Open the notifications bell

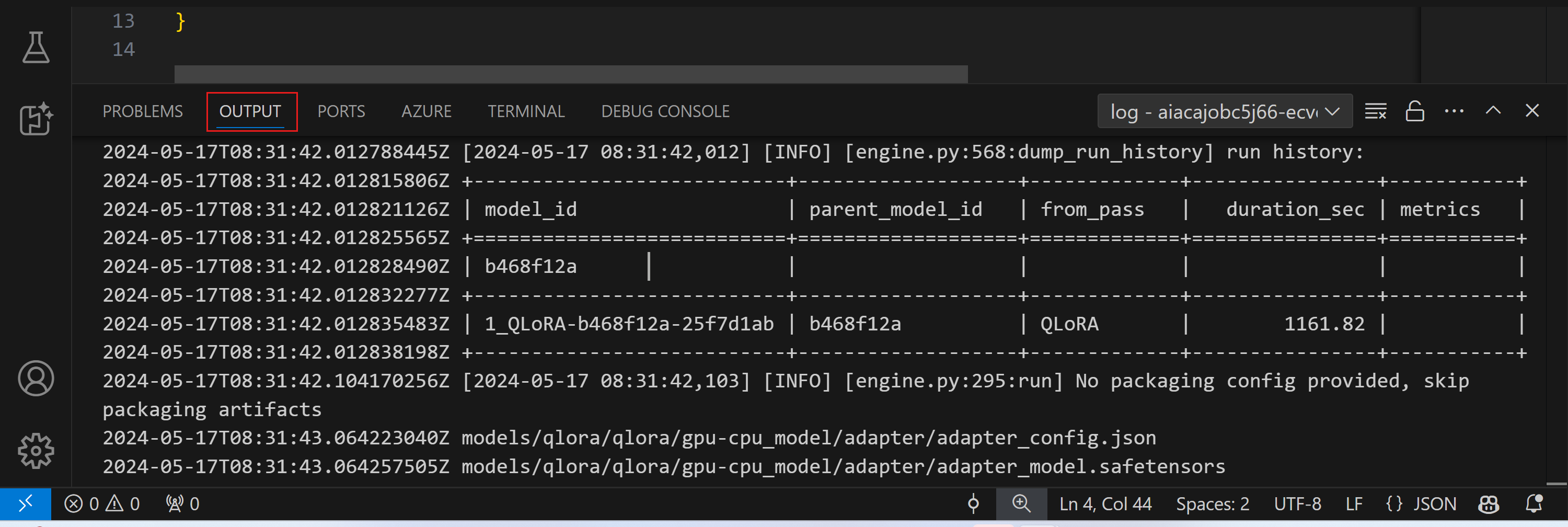tap(1535, 503)
